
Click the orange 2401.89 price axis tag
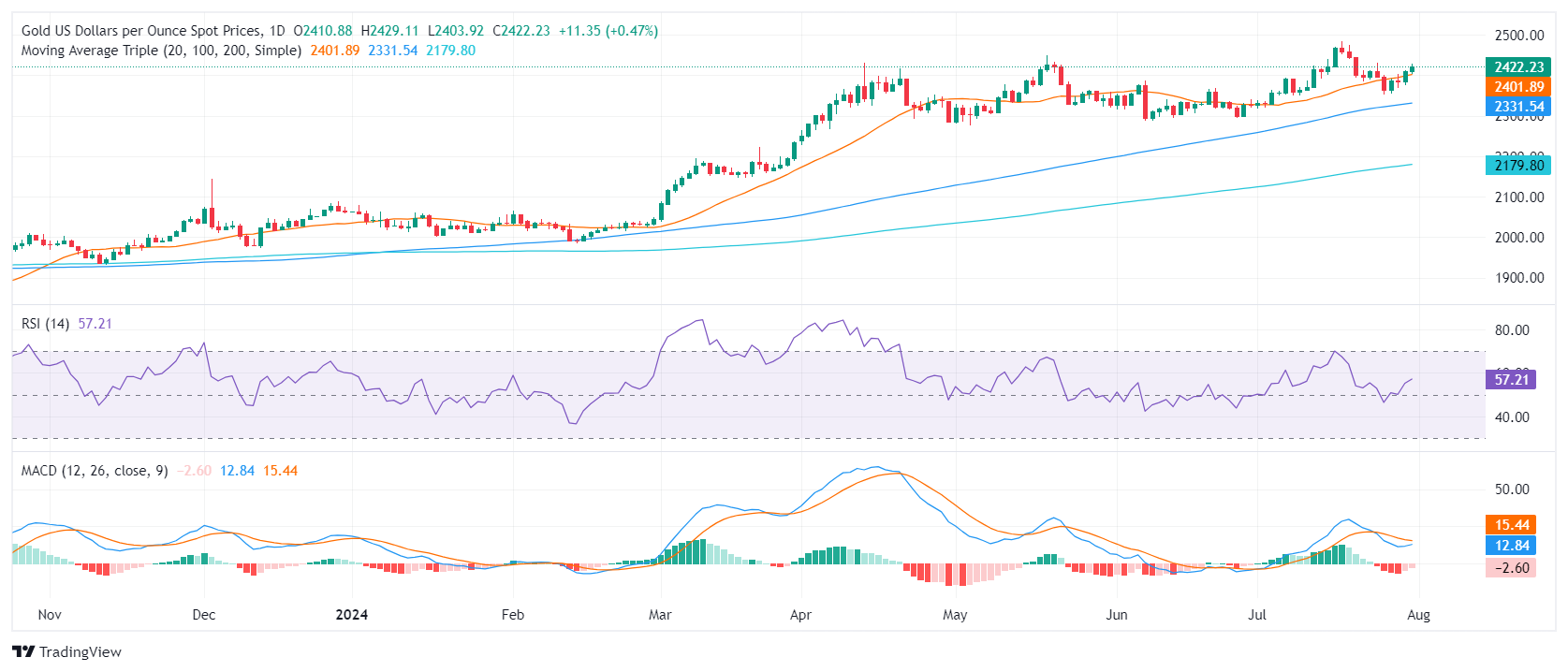(x=1517, y=87)
